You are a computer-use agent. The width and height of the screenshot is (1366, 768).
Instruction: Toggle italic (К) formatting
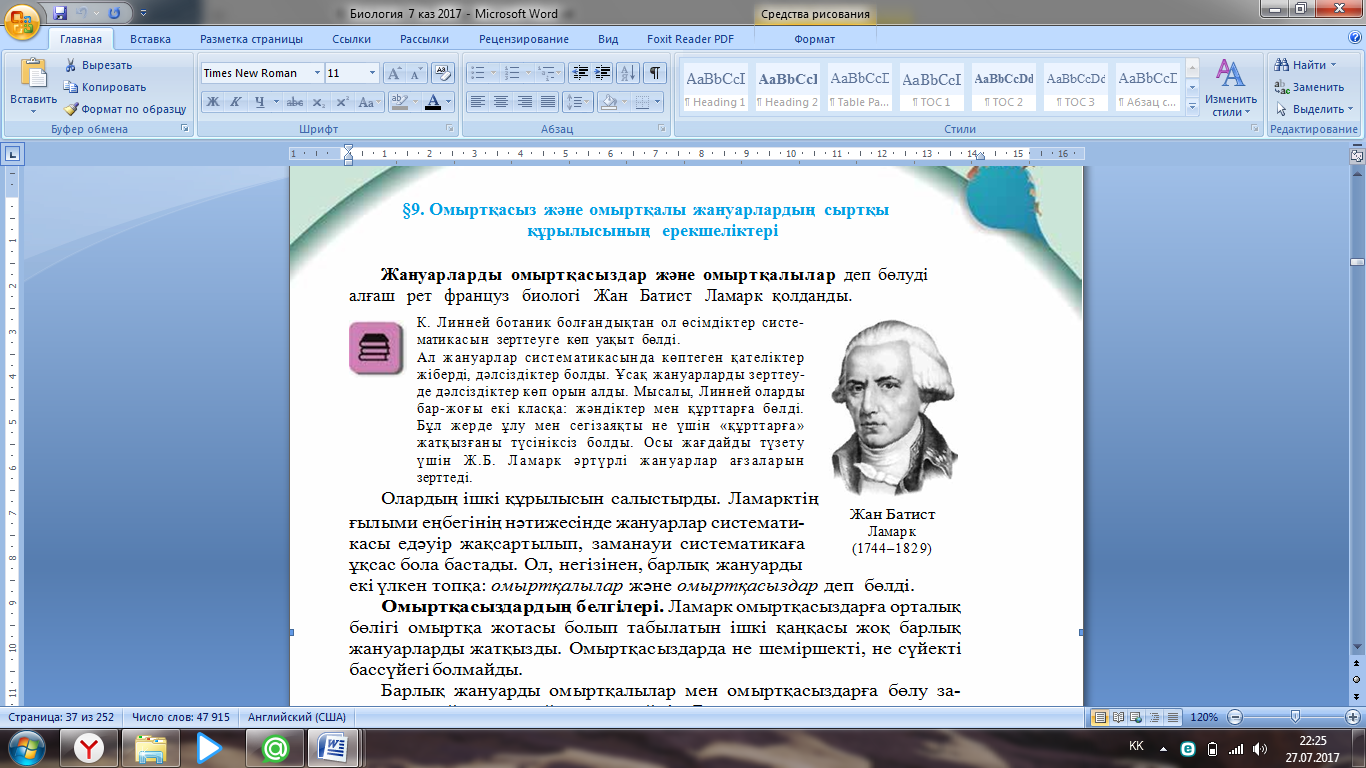coord(236,102)
